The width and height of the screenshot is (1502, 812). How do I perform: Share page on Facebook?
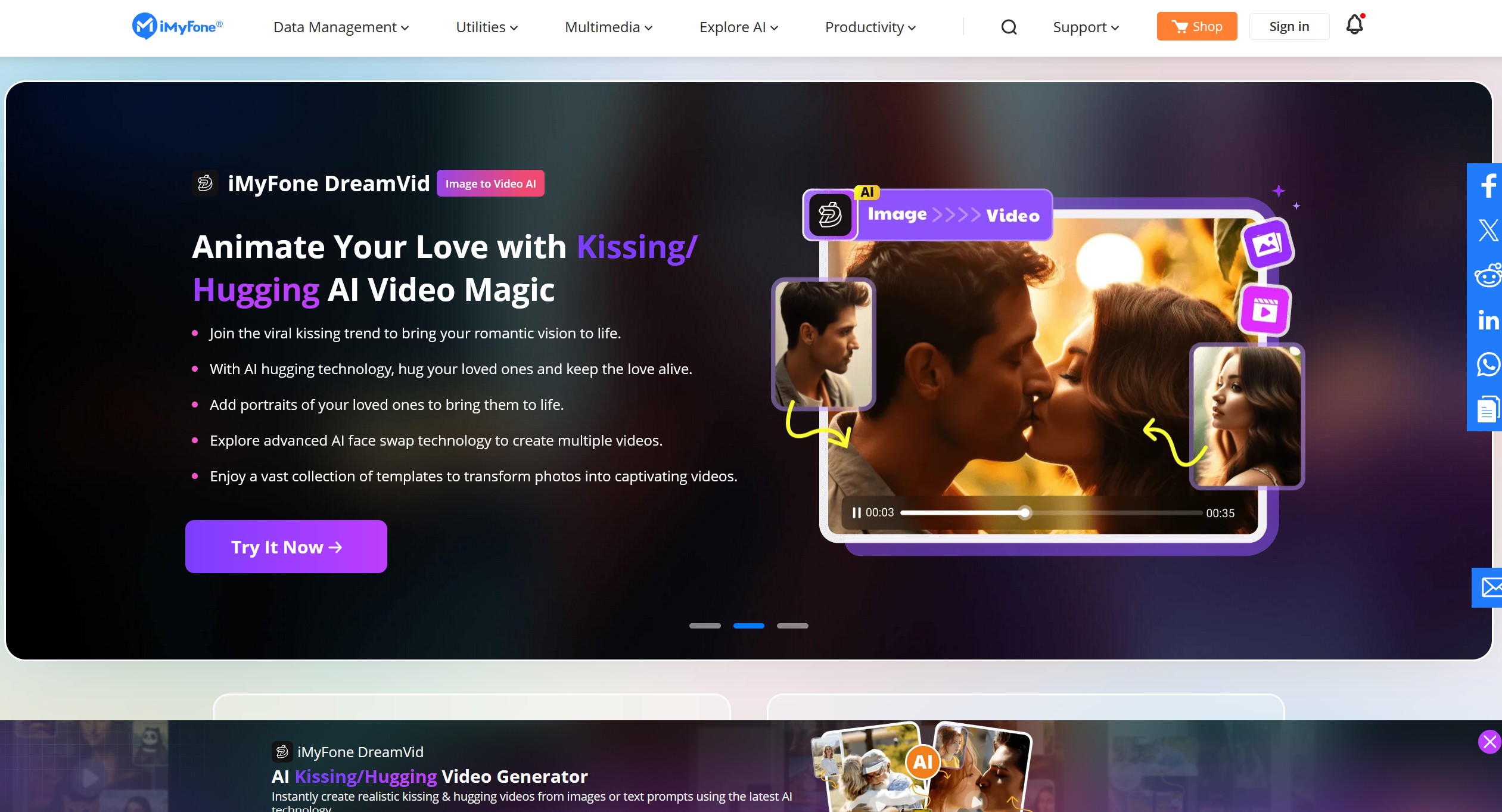point(1488,185)
